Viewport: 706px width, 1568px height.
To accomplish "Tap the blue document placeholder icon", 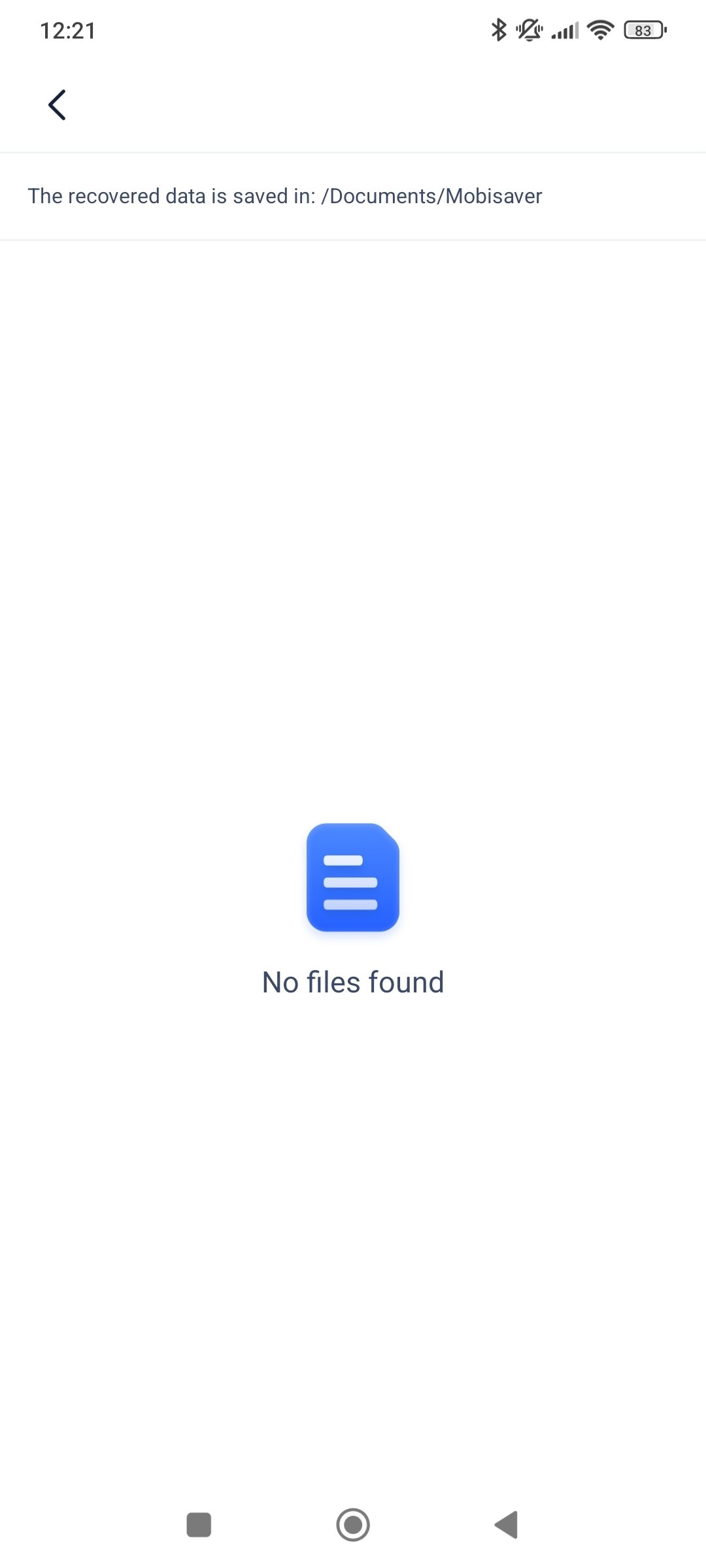I will pyautogui.click(x=353, y=877).
